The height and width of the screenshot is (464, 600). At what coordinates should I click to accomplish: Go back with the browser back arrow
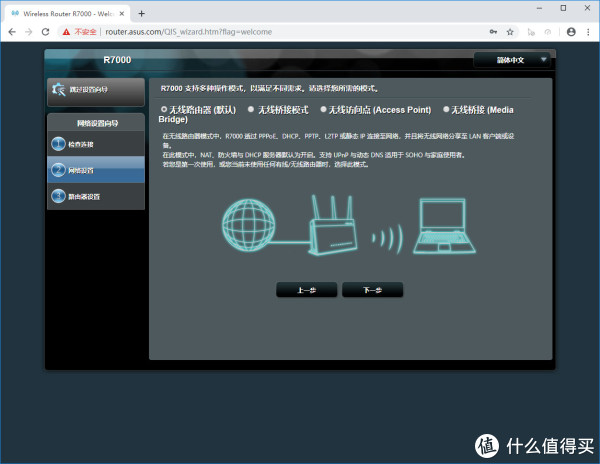(12, 32)
